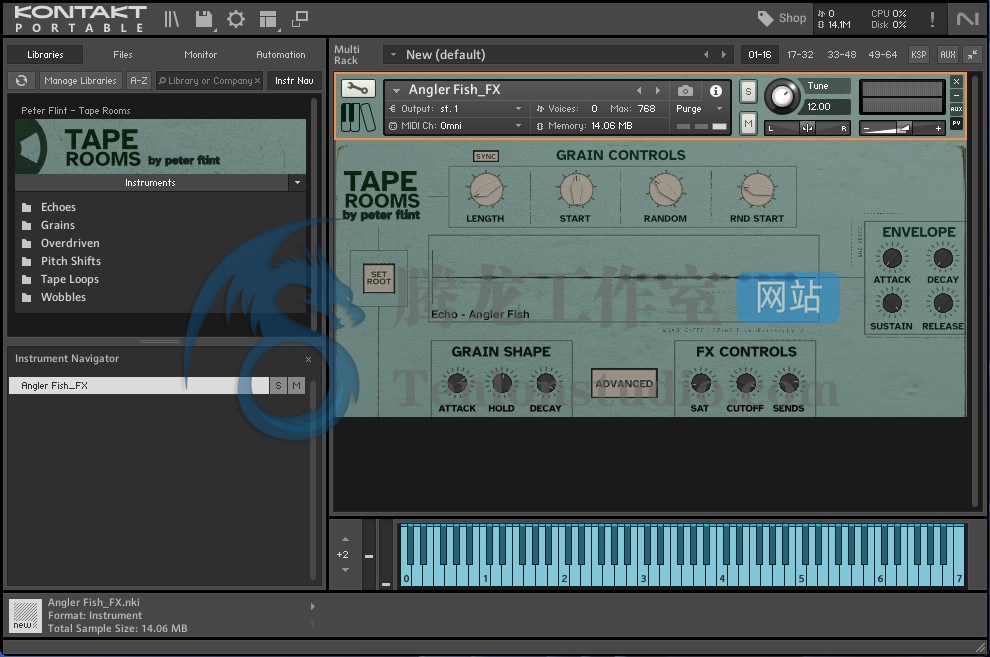Click the A-Z sort button

(x=138, y=81)
